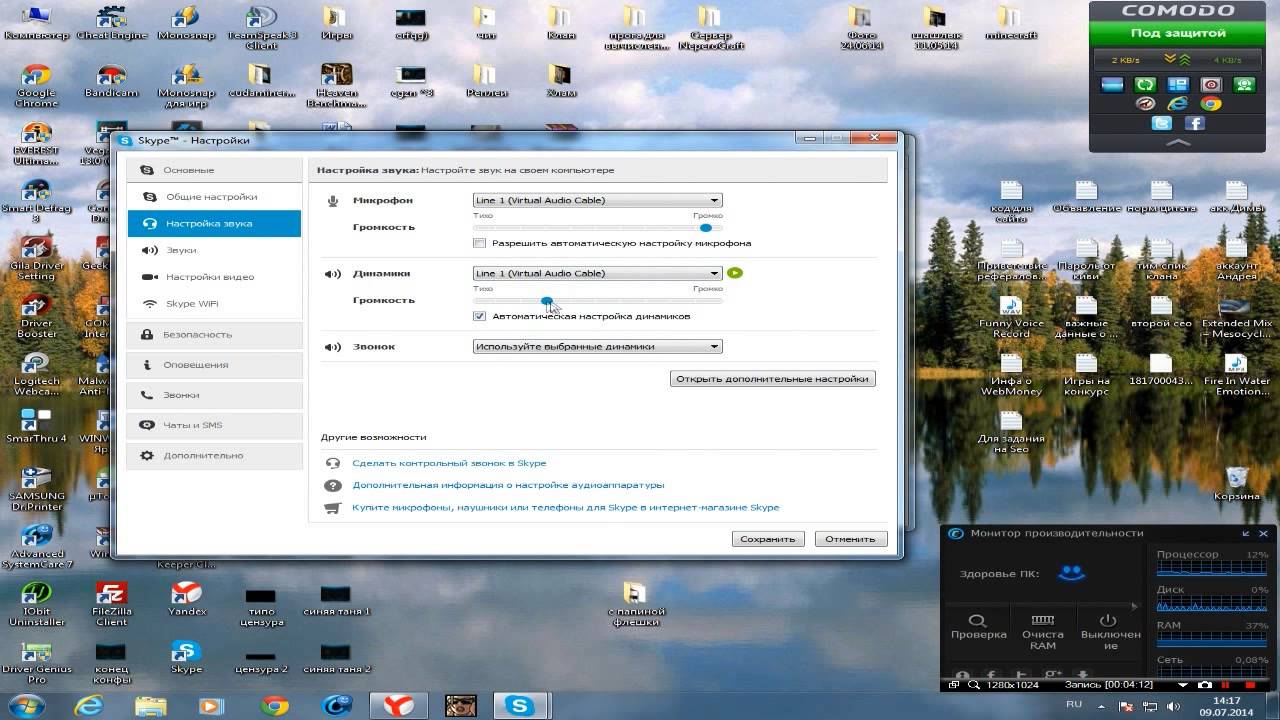Click shopping cart icon for Skype store
This screenshot has width=1280, height=720.
tap(333, 508)
